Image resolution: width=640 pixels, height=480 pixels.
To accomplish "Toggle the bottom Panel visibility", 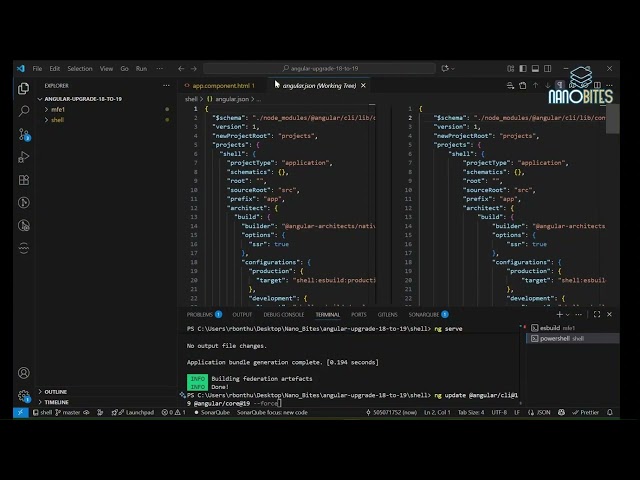I will pos(535,69).
